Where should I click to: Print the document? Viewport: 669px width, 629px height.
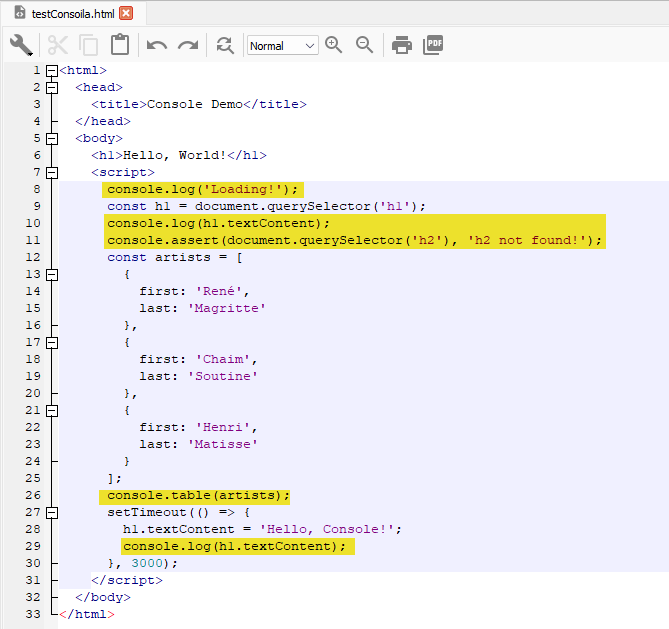pos(402,45)
